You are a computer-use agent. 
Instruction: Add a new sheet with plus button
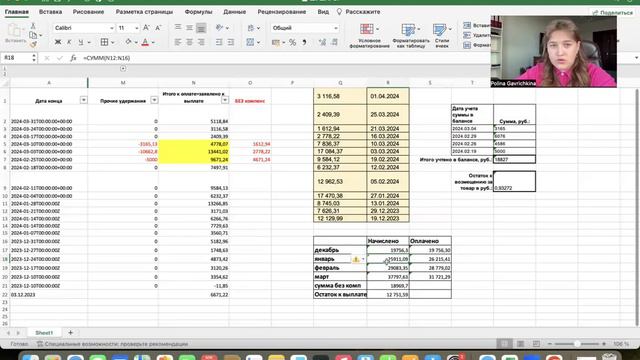[x=70, y=333]
